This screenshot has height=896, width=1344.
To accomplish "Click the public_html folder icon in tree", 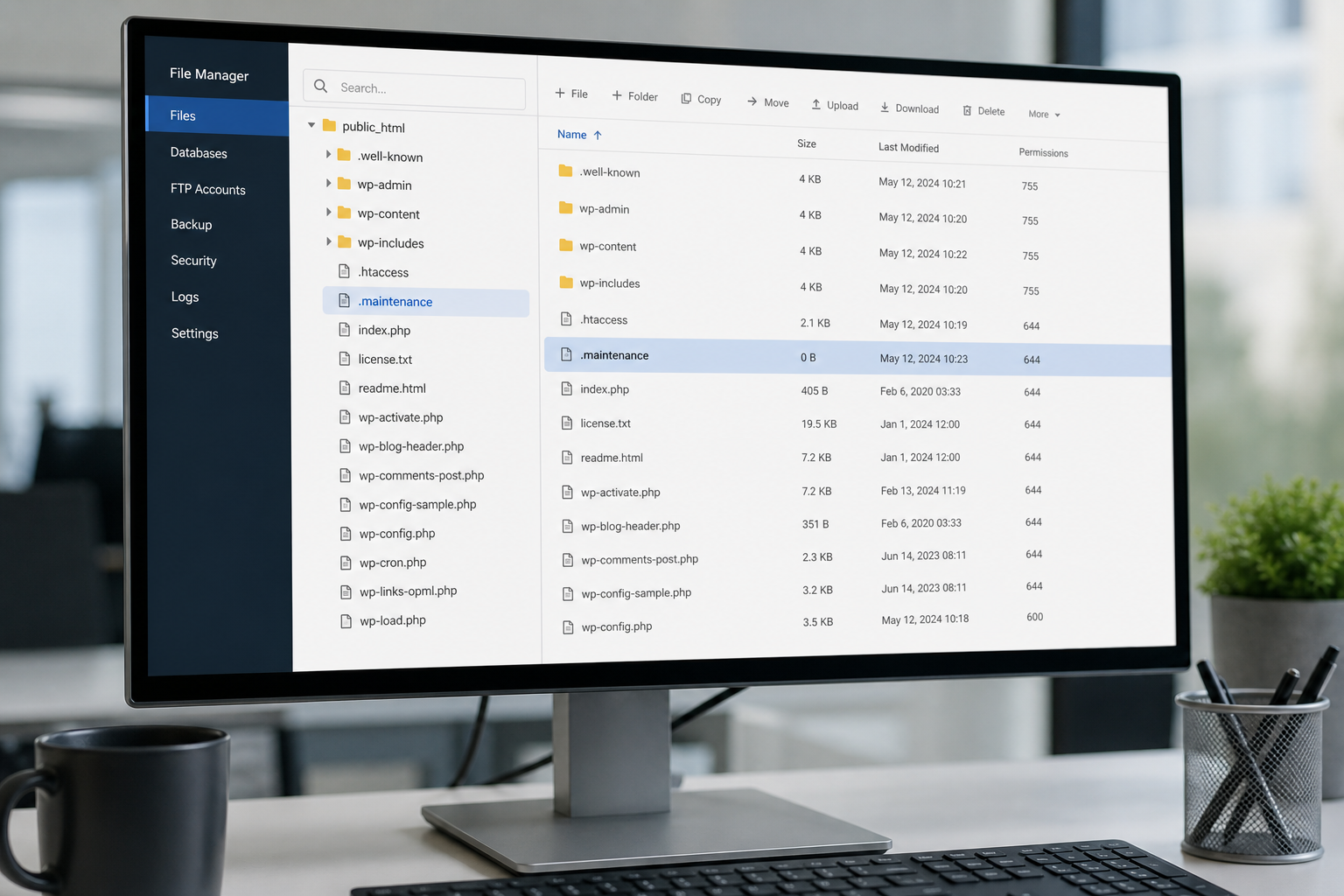I will (x=329, y=125).
